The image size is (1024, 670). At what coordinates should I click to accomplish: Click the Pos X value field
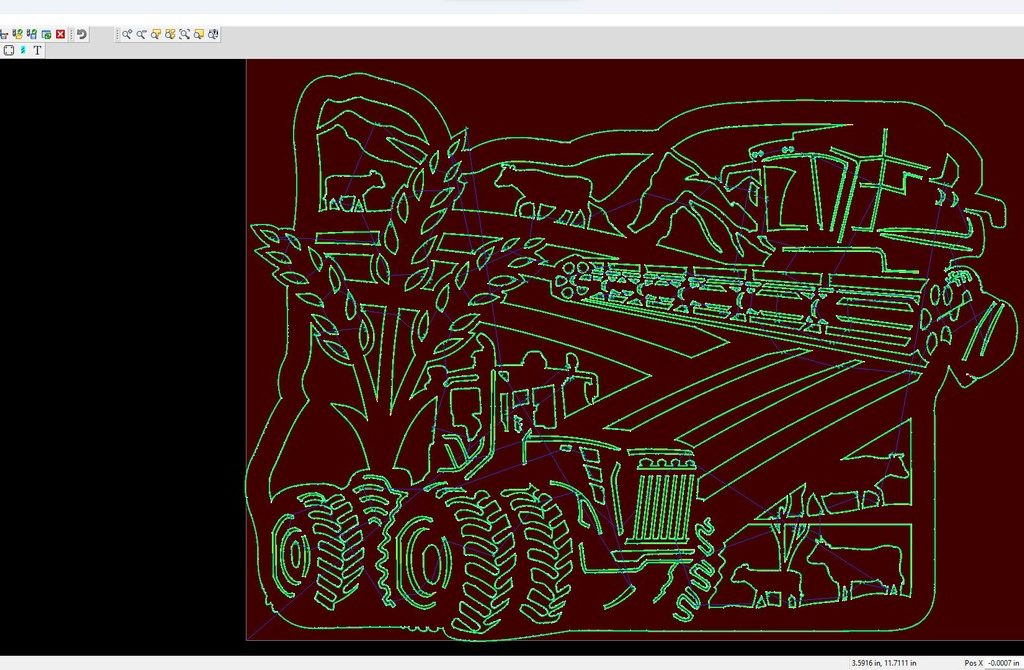pyautogui.click(x=1004, y=663)
